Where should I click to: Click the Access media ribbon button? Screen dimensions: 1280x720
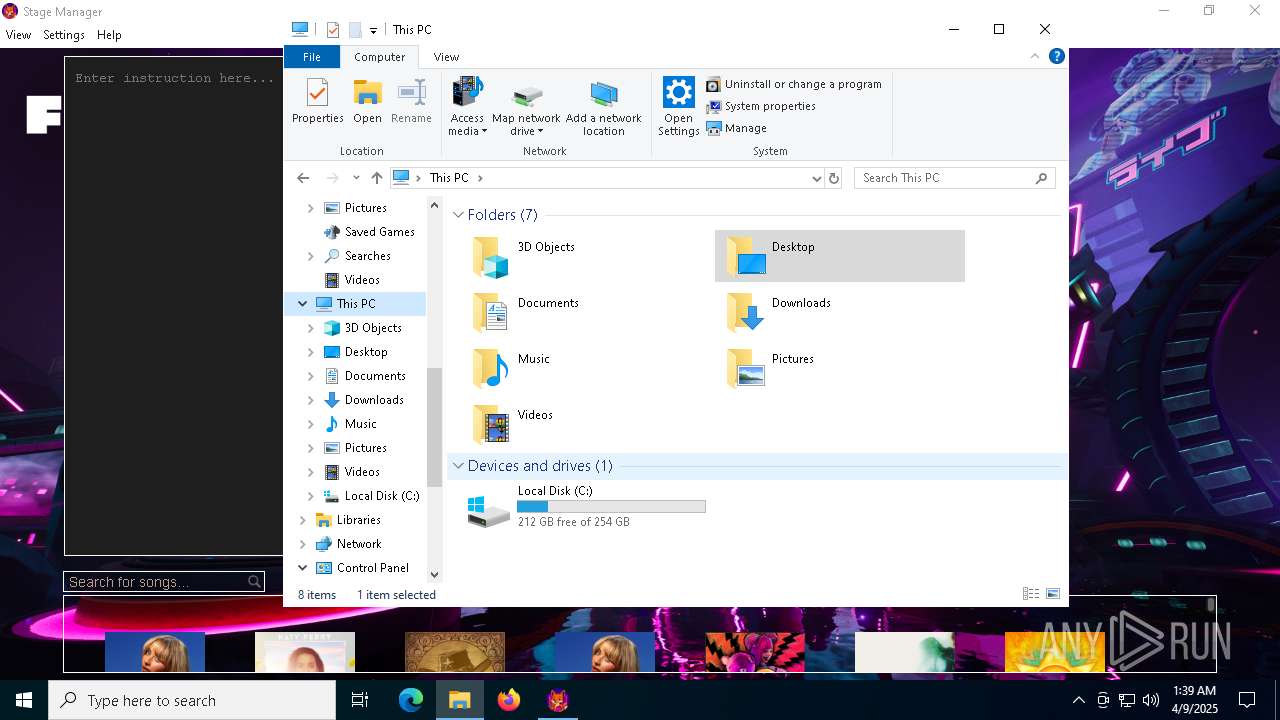pos(467,107)
